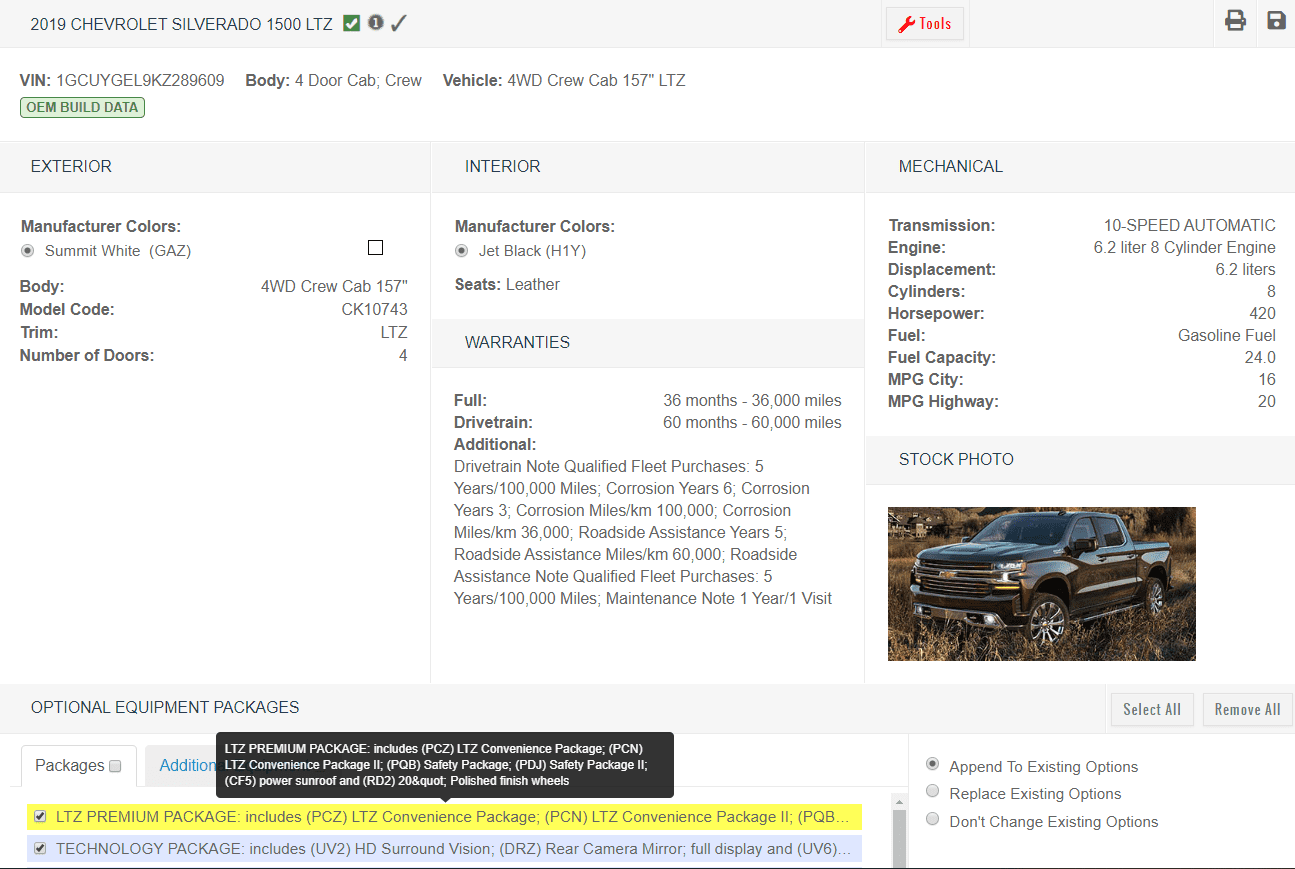Click the model code value CK10743
Viewport: 1295px width, 869px height.
coord(374,310)
